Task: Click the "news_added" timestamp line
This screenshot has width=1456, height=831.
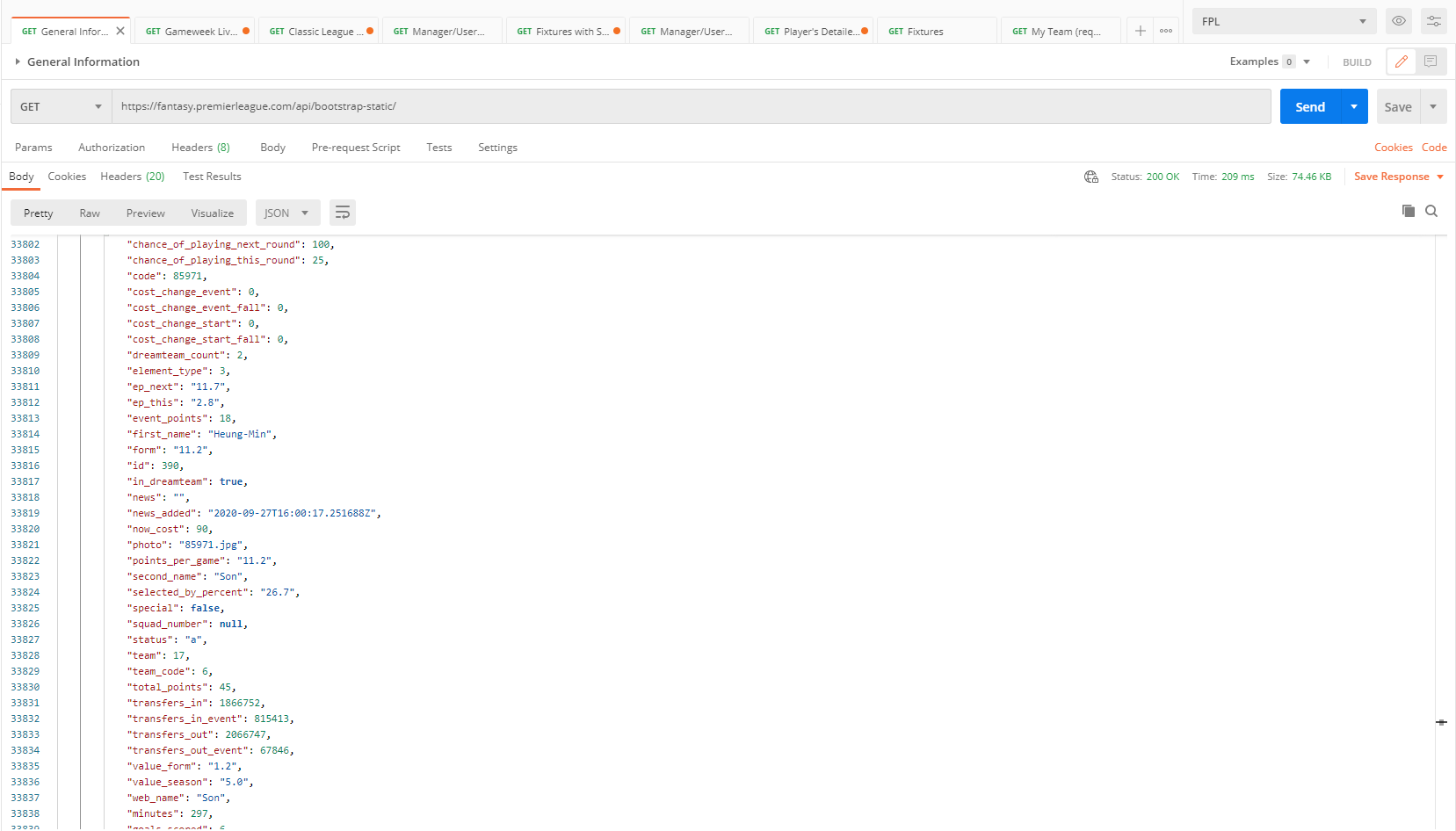Action: 254,513
